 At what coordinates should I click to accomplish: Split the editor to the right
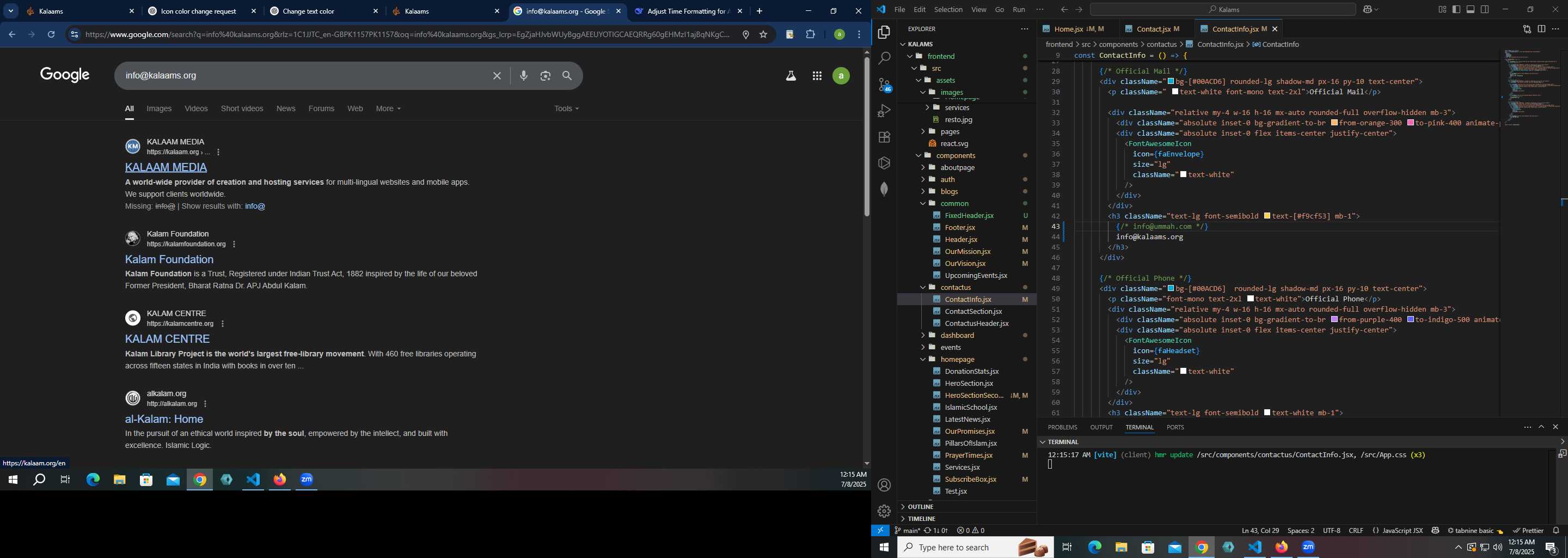1541,29
